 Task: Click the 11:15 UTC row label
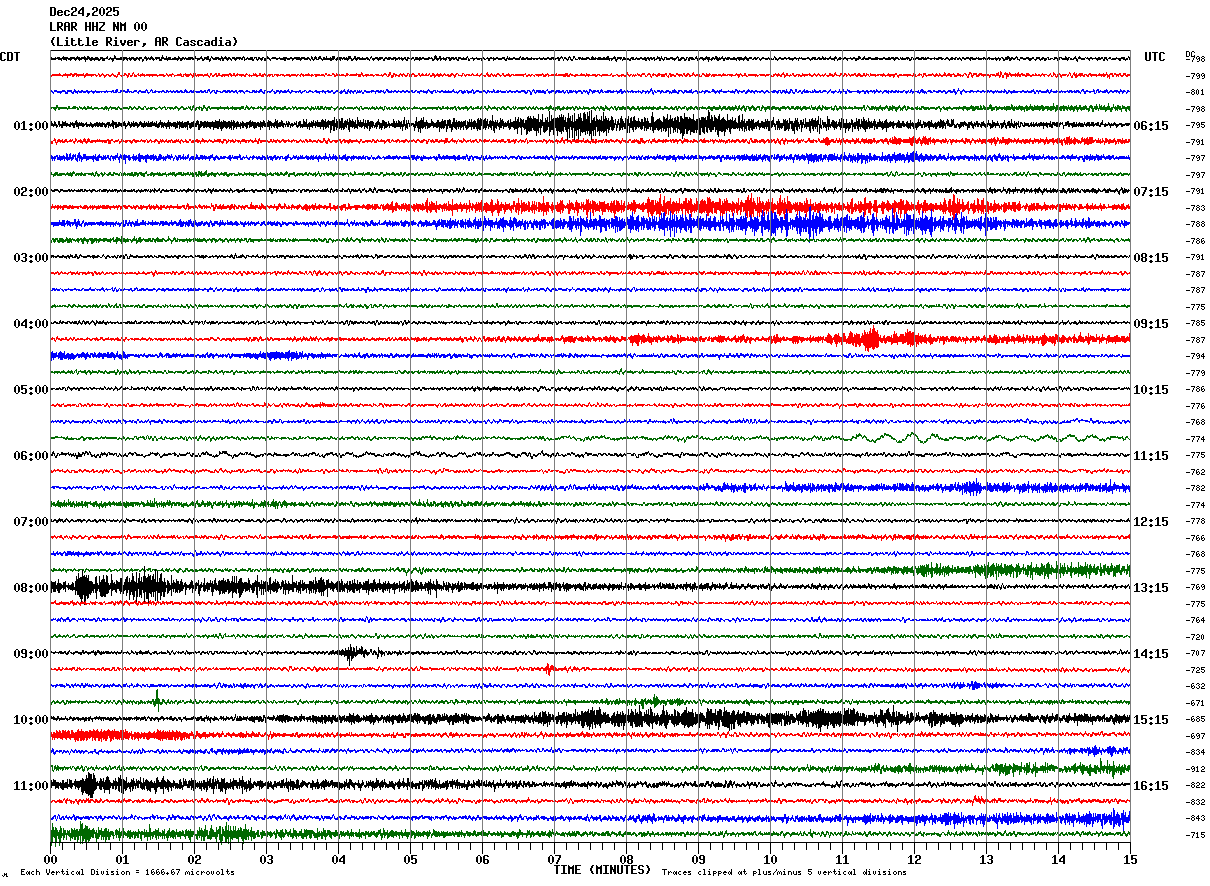point(1152,456)
